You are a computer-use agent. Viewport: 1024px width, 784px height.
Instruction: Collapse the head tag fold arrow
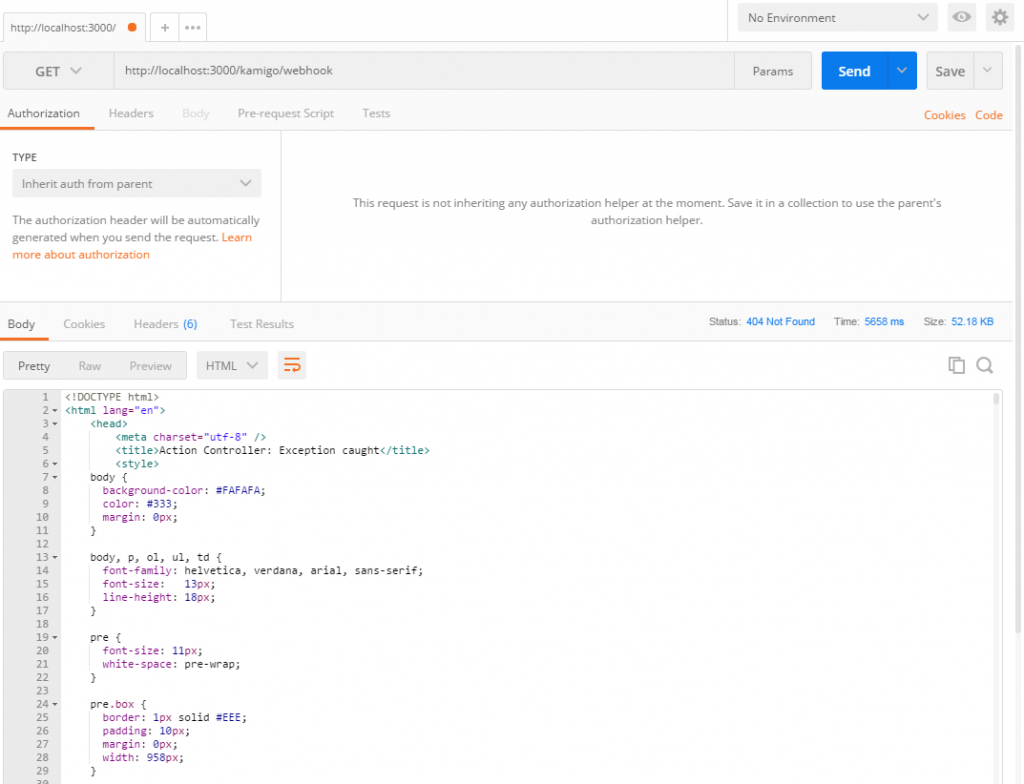coord(54,424)
